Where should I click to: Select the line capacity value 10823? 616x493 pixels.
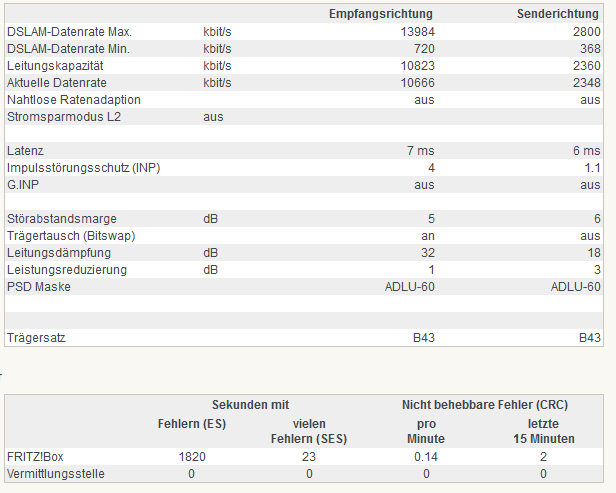click(418, 66)
